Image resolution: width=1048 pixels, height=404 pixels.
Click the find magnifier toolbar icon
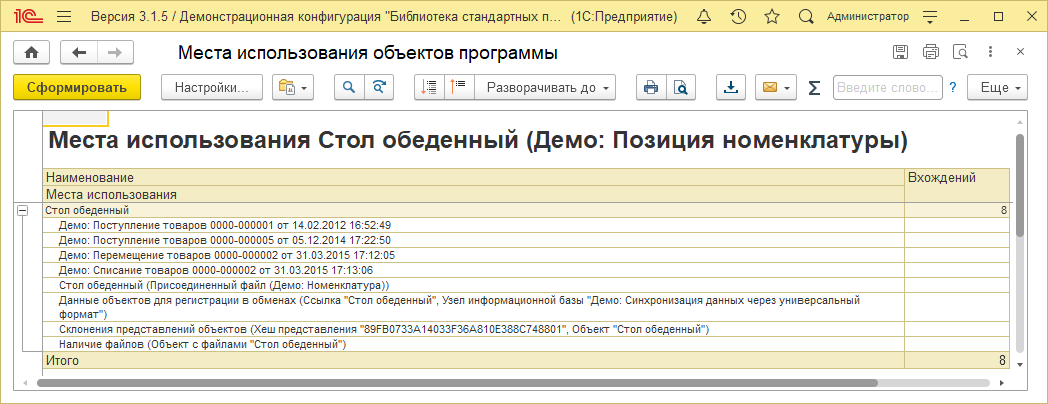(349, 88)
